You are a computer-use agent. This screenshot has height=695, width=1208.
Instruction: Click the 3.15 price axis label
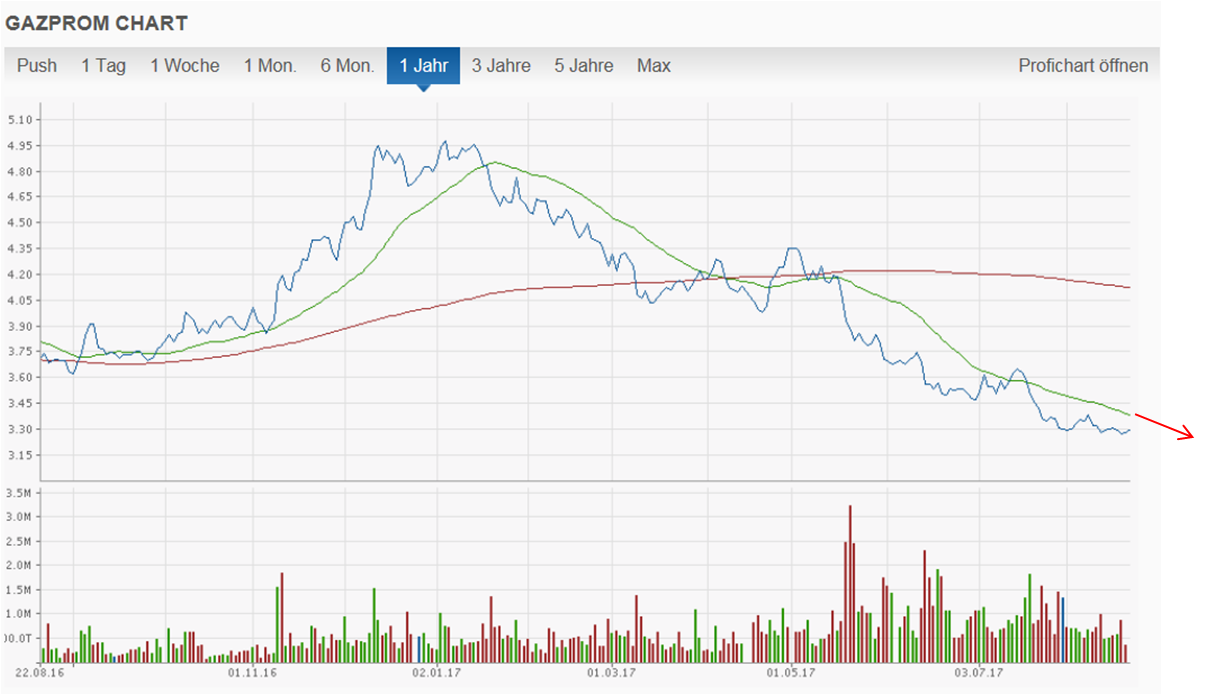point(20,456)
